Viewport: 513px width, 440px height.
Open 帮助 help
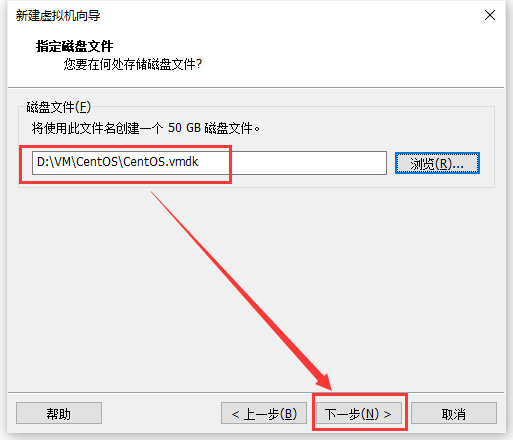59,413
